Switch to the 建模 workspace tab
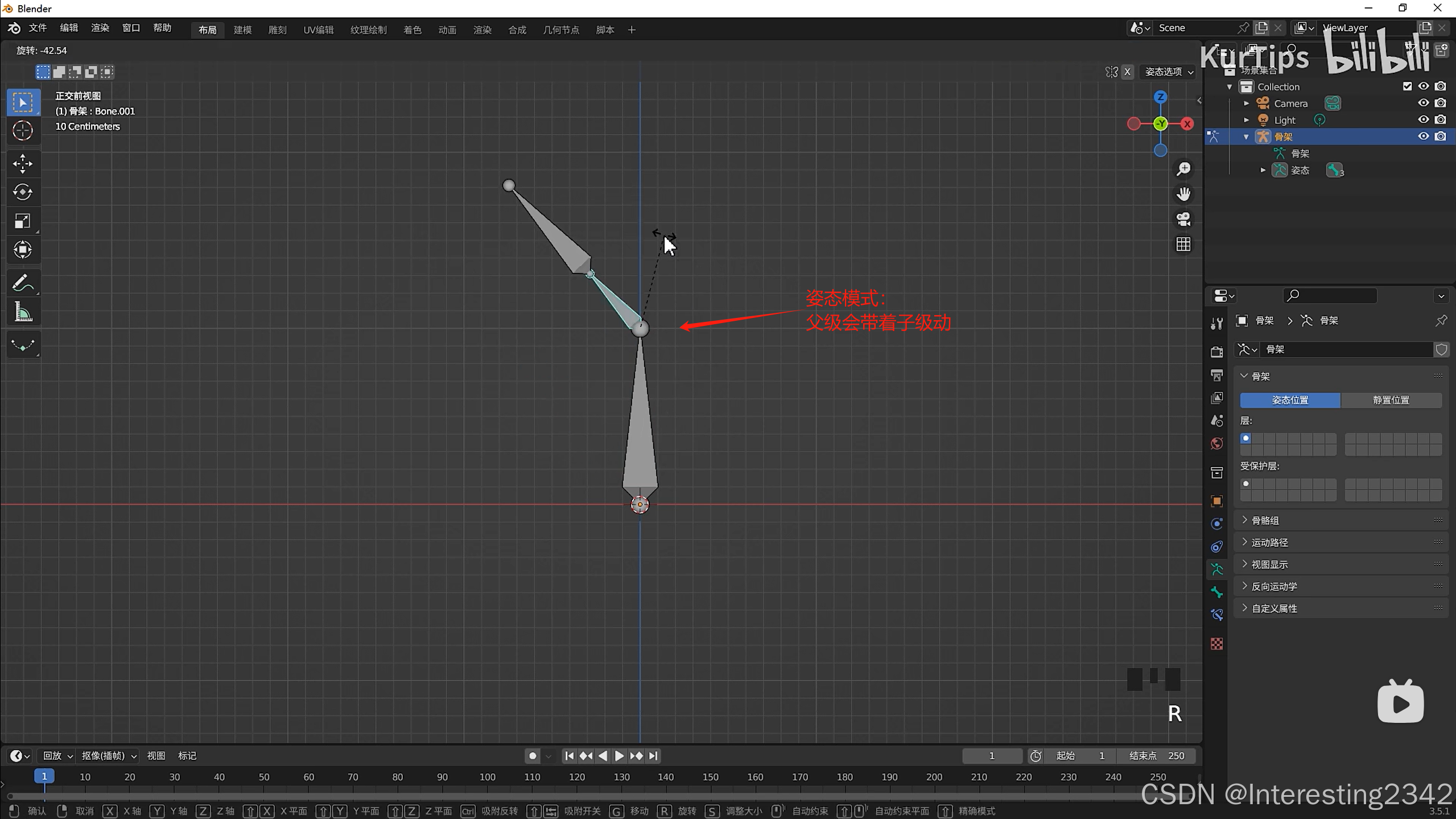The image size is (1456, 819). 242,30
